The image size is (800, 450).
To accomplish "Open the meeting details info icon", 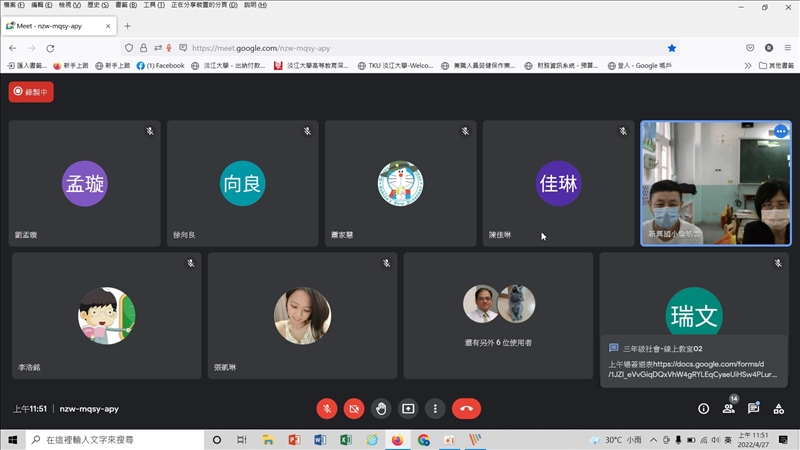I will click(x=703, y=408).
